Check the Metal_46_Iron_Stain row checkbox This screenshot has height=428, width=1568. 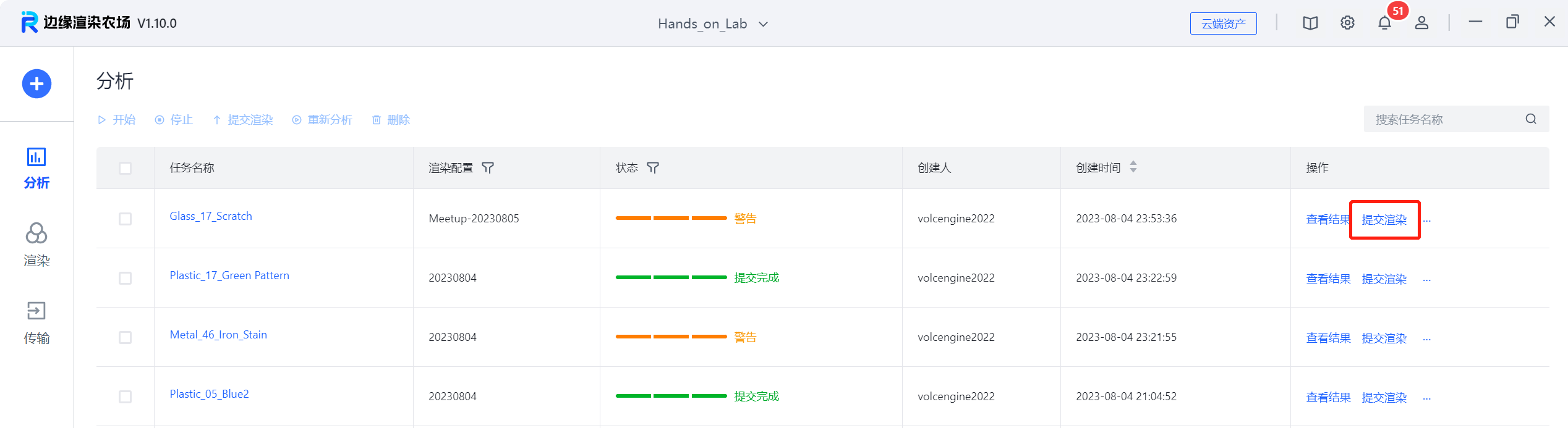(125, 337)
